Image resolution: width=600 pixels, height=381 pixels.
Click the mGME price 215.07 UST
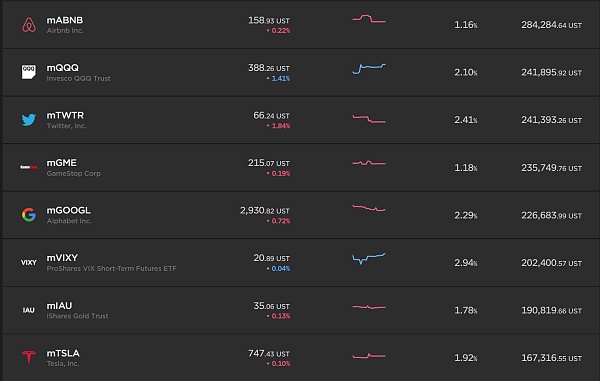[x=269, y=163]
